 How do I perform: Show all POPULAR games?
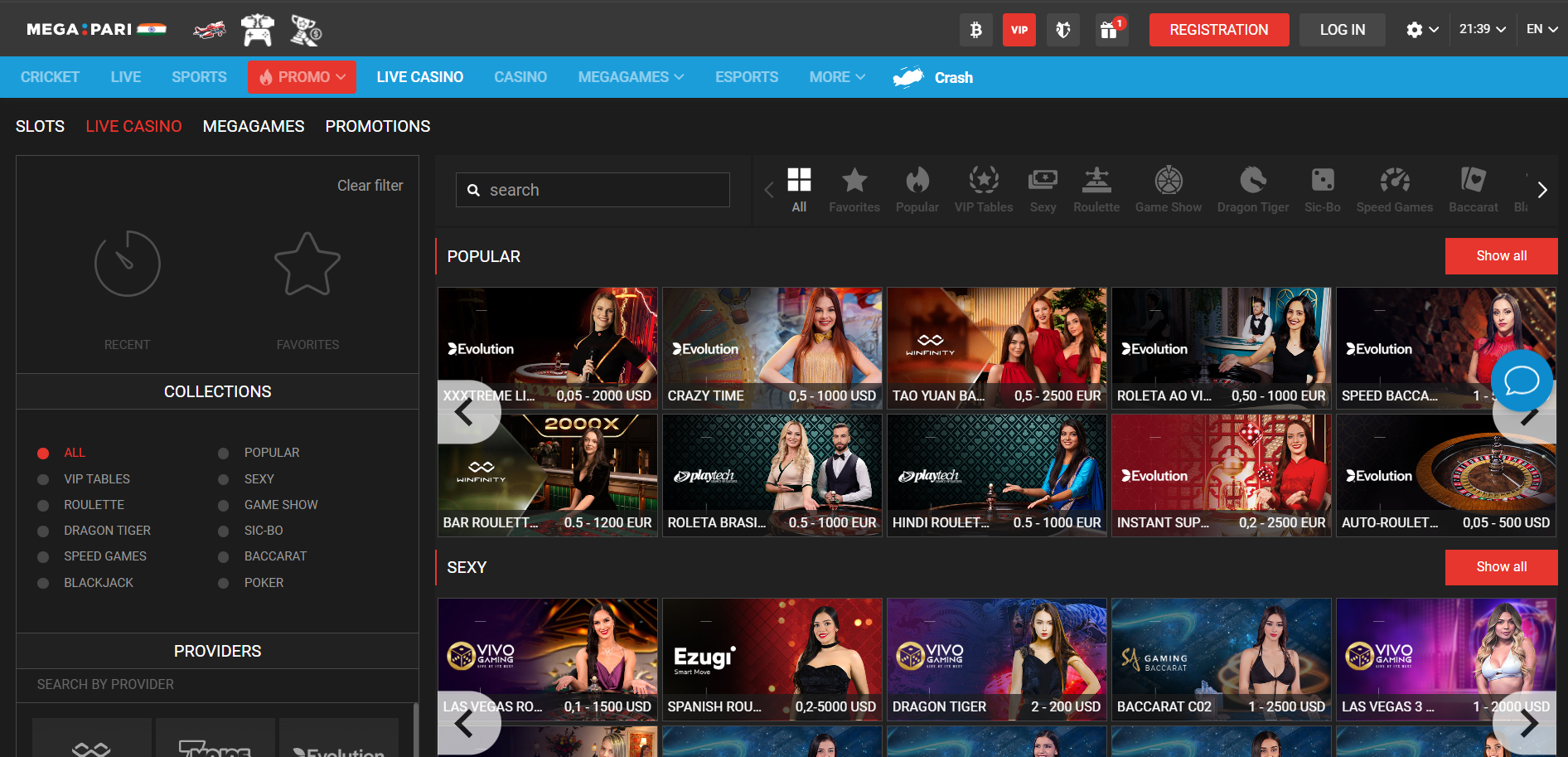[1501, 256]
